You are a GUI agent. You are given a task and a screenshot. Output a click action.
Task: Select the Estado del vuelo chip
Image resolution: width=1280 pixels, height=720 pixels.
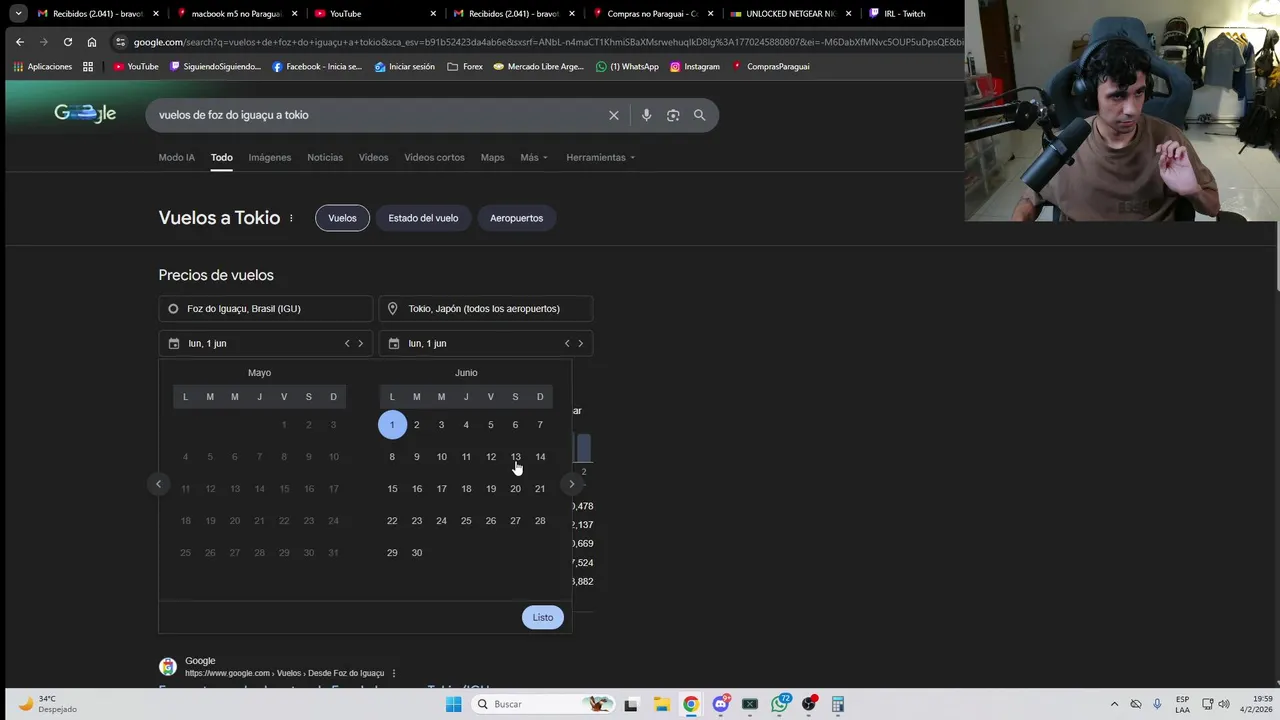click(423, 218)
